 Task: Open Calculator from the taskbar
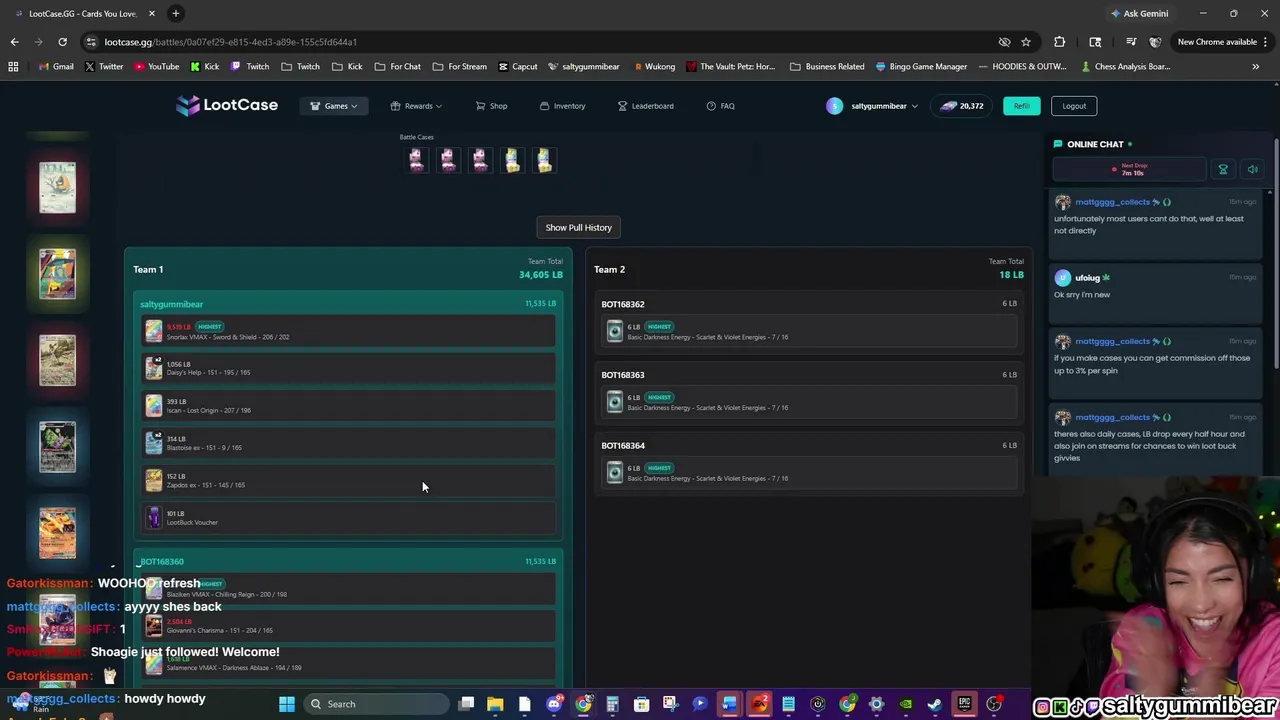click(612, 704)
